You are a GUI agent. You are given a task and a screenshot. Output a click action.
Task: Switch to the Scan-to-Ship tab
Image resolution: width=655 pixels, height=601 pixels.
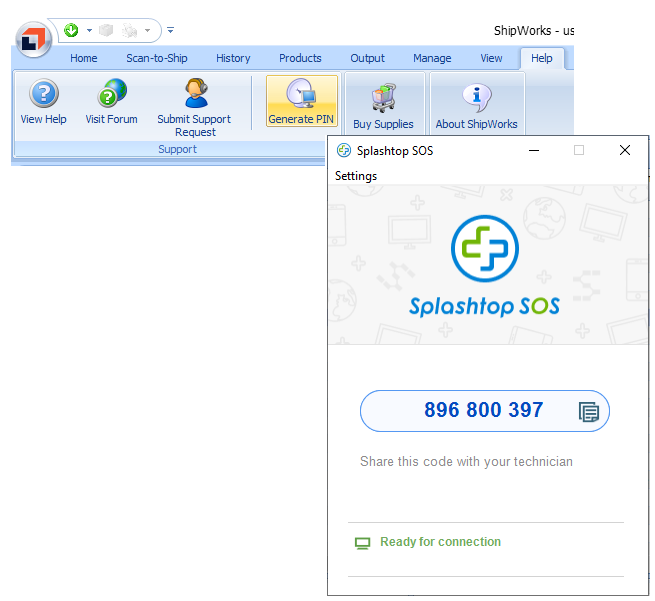coord(157,58)
